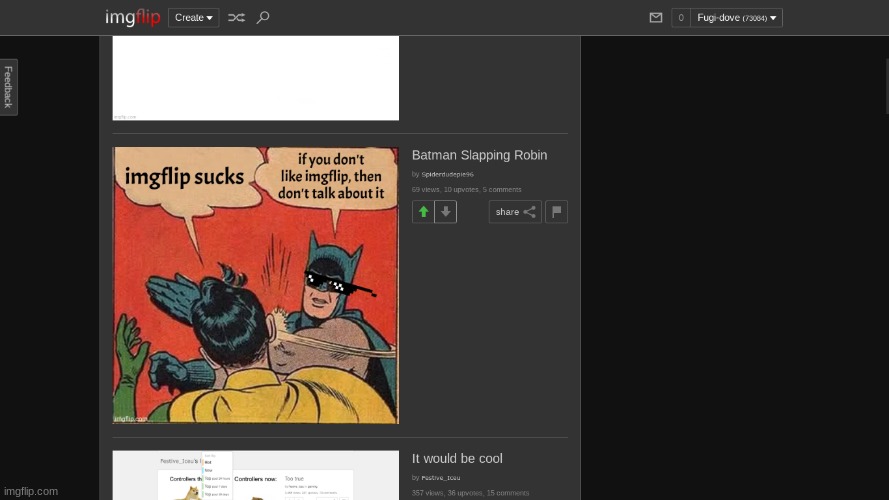
Task: Click the '69 views, 10 upvotes, 5 comments' text
Action: click(x=467, y=189)
